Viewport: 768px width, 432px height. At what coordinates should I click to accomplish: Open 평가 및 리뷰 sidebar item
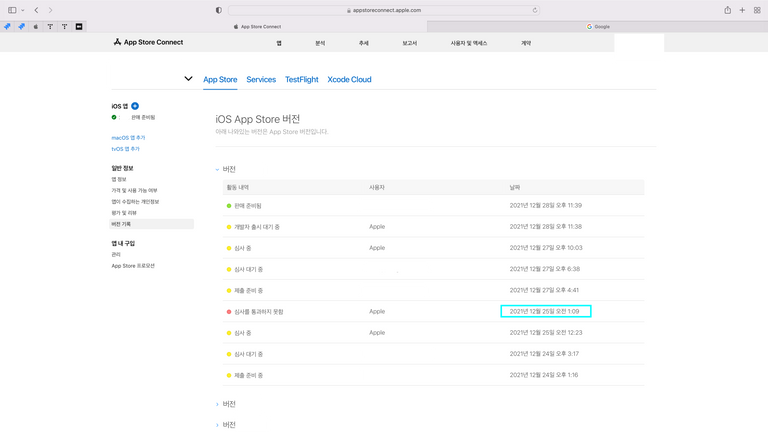click(124, 213)
